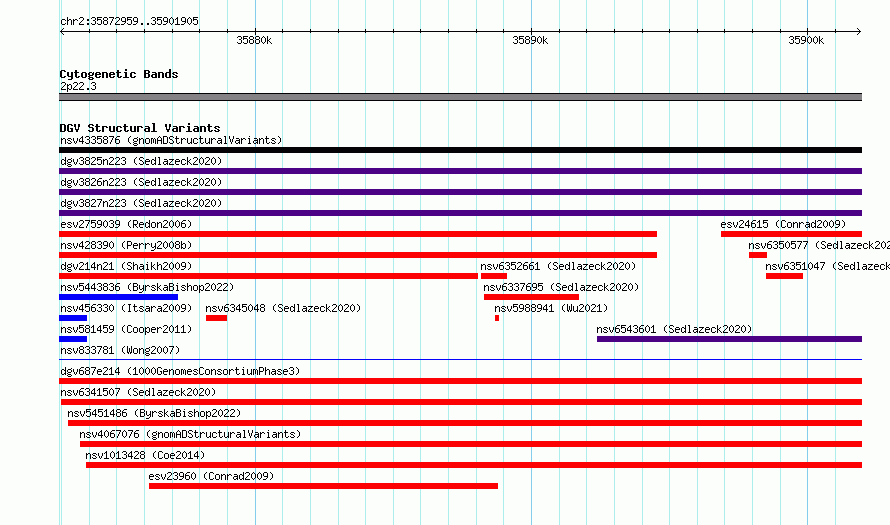This screenshot has height=525, width=890.
Task: Click the red nsv6351047 variant bar
Action: coord(784,276)
